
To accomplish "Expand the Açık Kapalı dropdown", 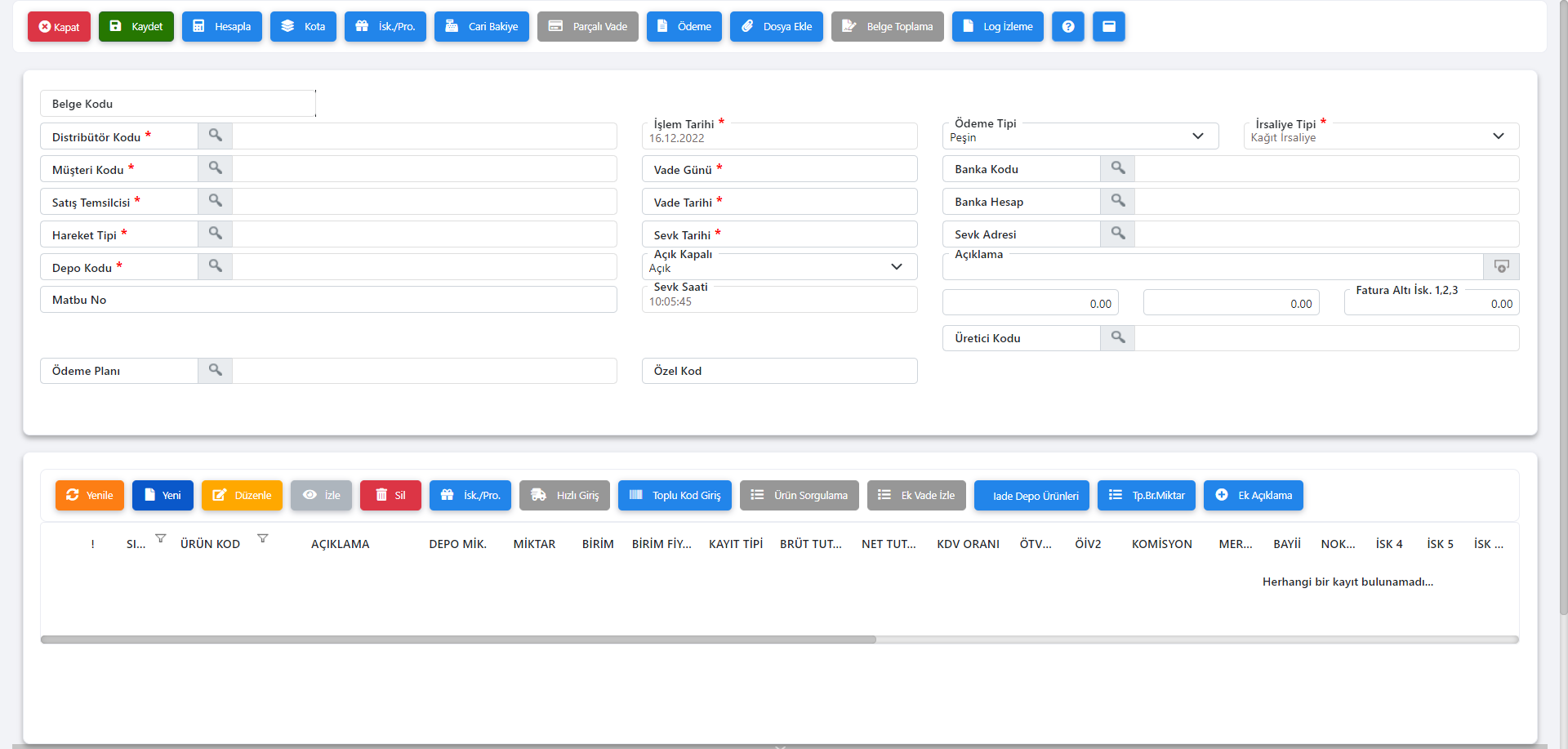I will click(x=896, y=266).
